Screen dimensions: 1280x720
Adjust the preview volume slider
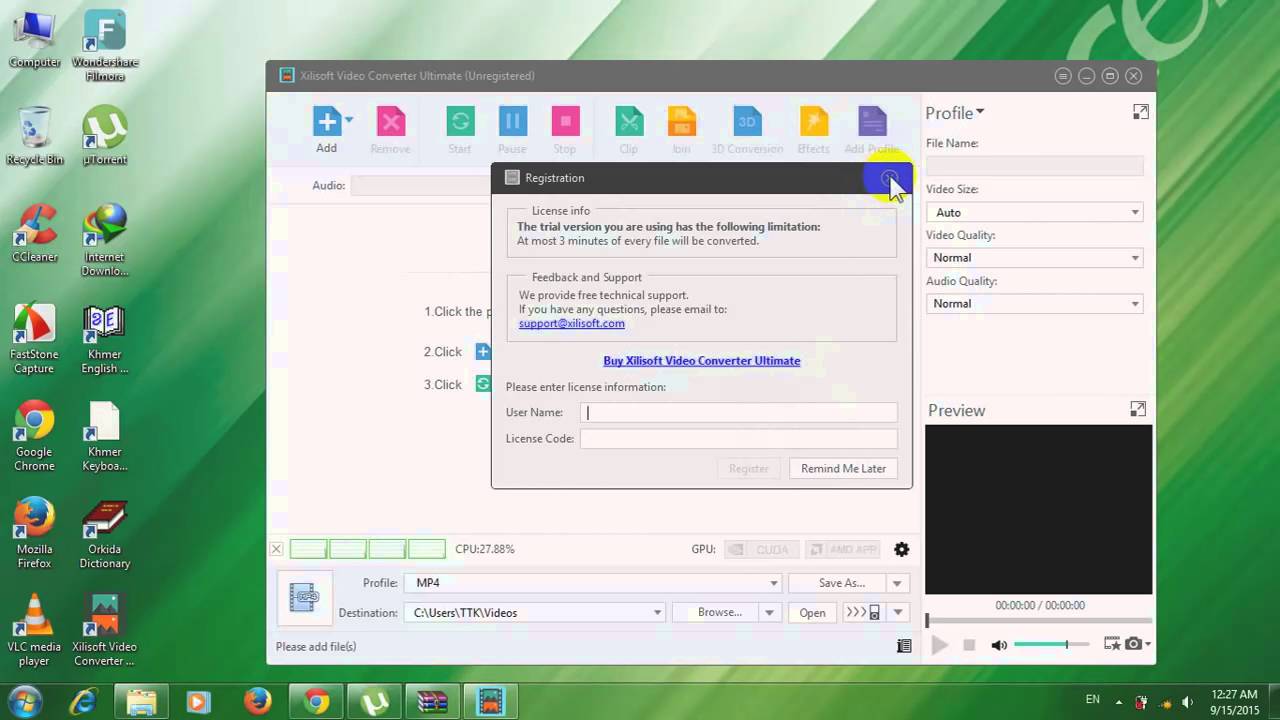pos(1053,645)
